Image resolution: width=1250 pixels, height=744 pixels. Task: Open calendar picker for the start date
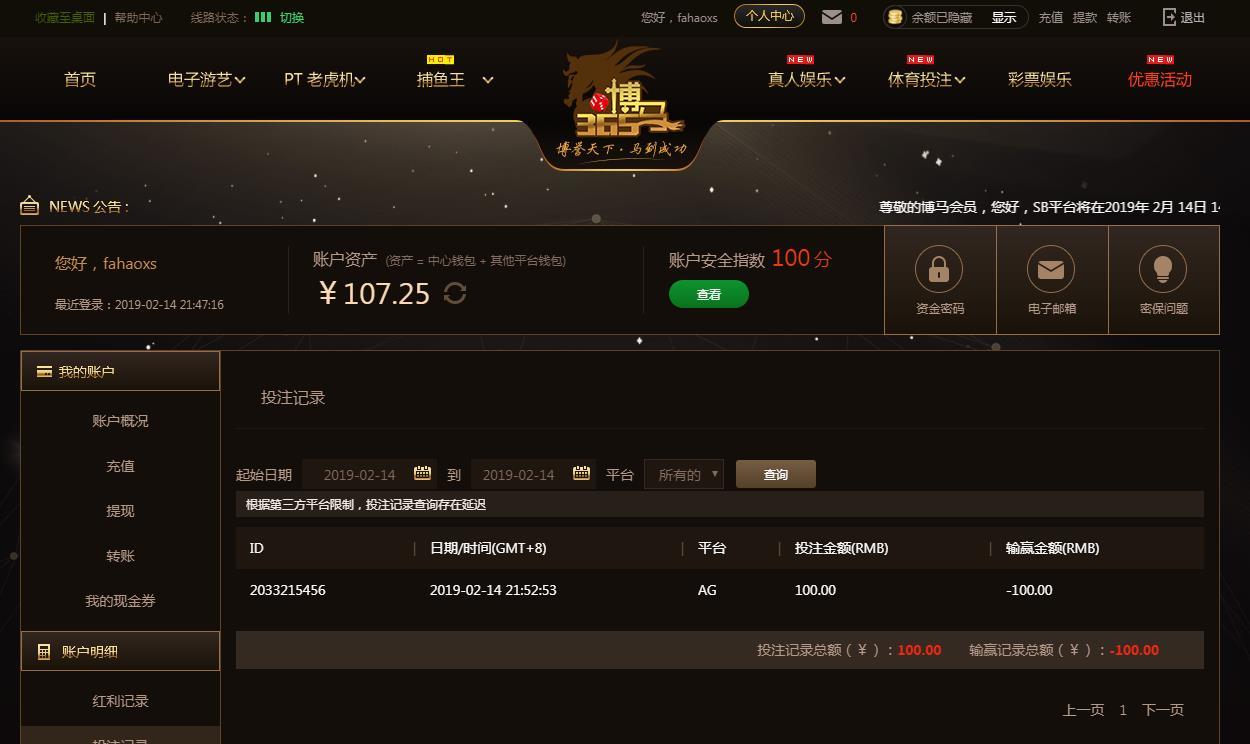[x=422, y=473]
